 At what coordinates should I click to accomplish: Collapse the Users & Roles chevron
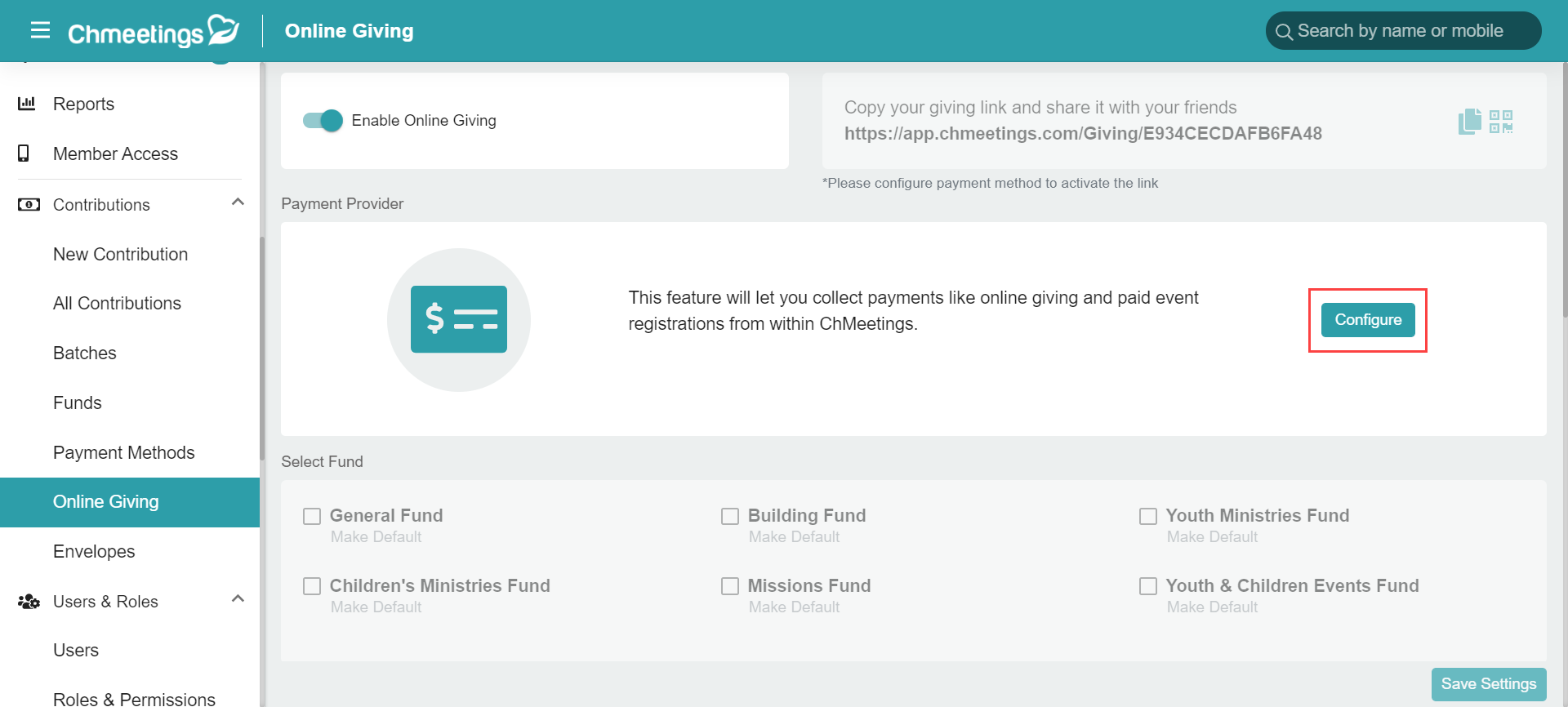(238, 599)
